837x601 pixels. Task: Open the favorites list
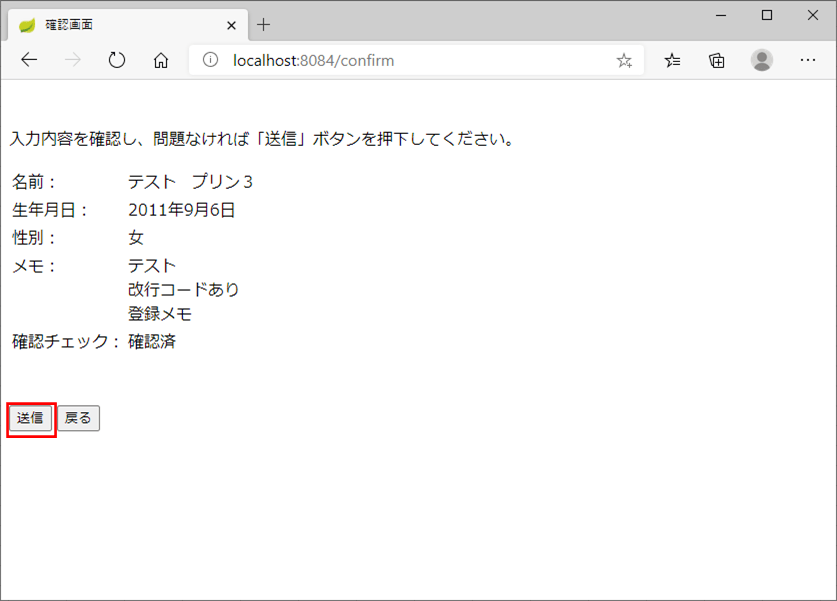(673, 60)
